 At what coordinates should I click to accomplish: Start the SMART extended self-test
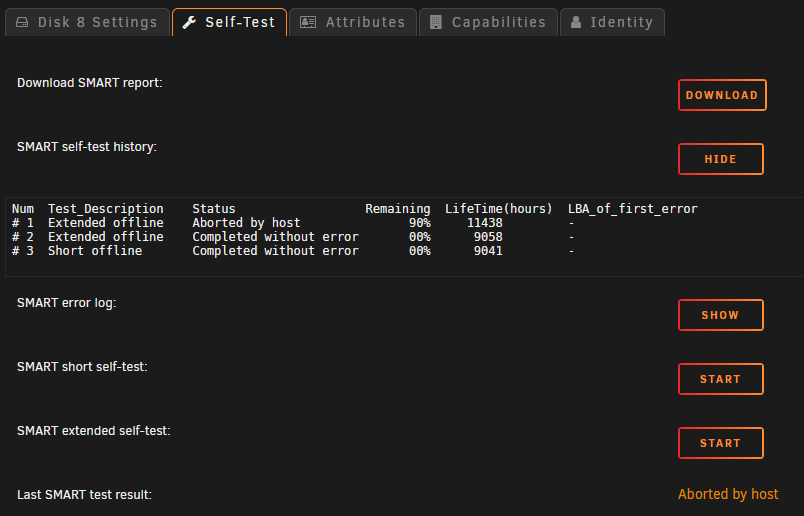point(720,443)
